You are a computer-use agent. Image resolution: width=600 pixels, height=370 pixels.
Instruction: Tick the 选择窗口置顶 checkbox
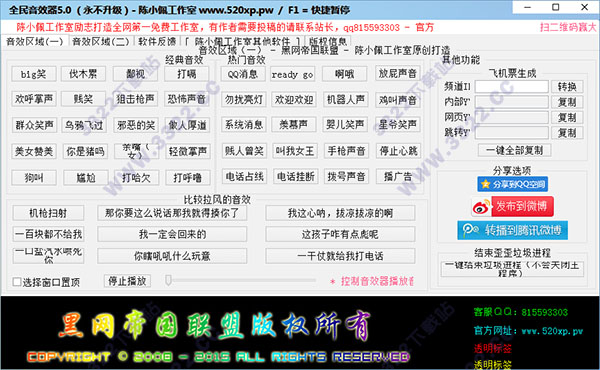(x=17, y=282)
